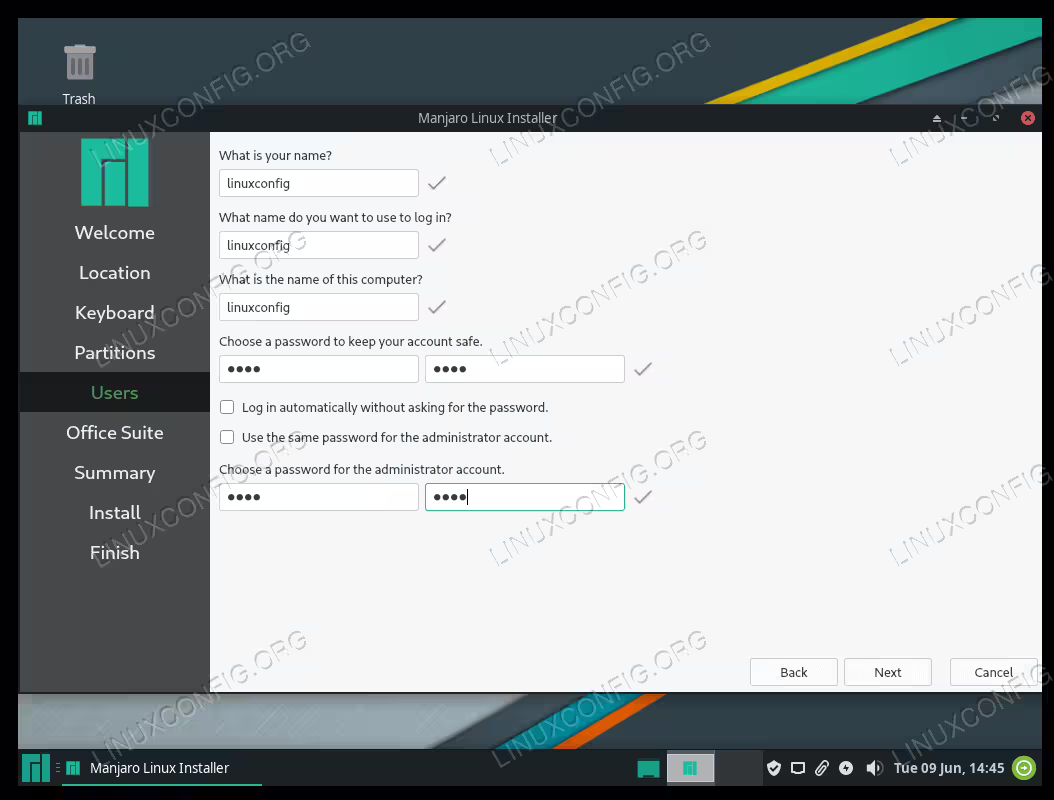This screenshot has height=800, width=1054.
Task: Click the shade (roll up) window button
Action: 936,118
